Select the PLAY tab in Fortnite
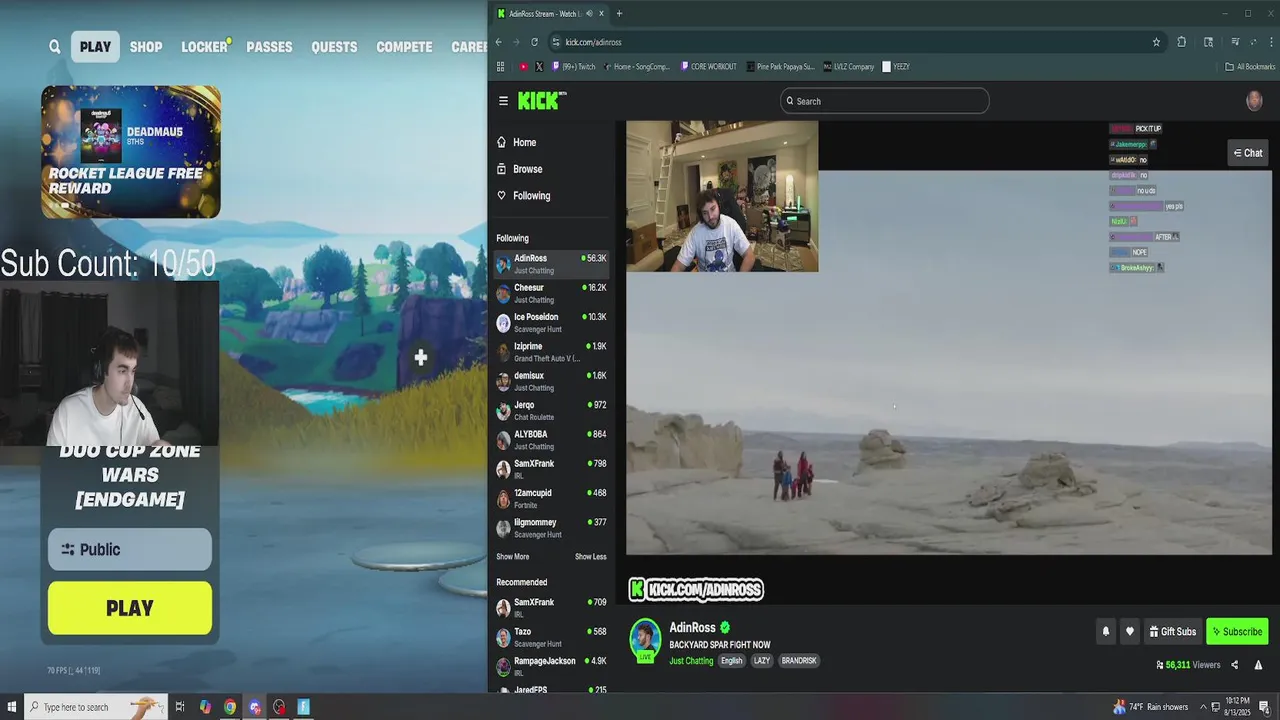Viewport: 1280px width, 720px height. (x=95, y=47)
